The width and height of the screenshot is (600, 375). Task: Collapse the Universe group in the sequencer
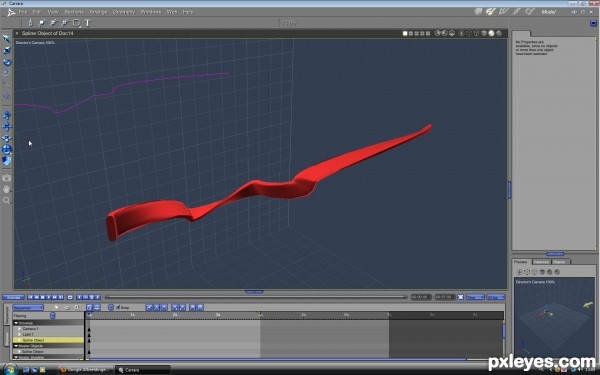click(x=16, y=323)
